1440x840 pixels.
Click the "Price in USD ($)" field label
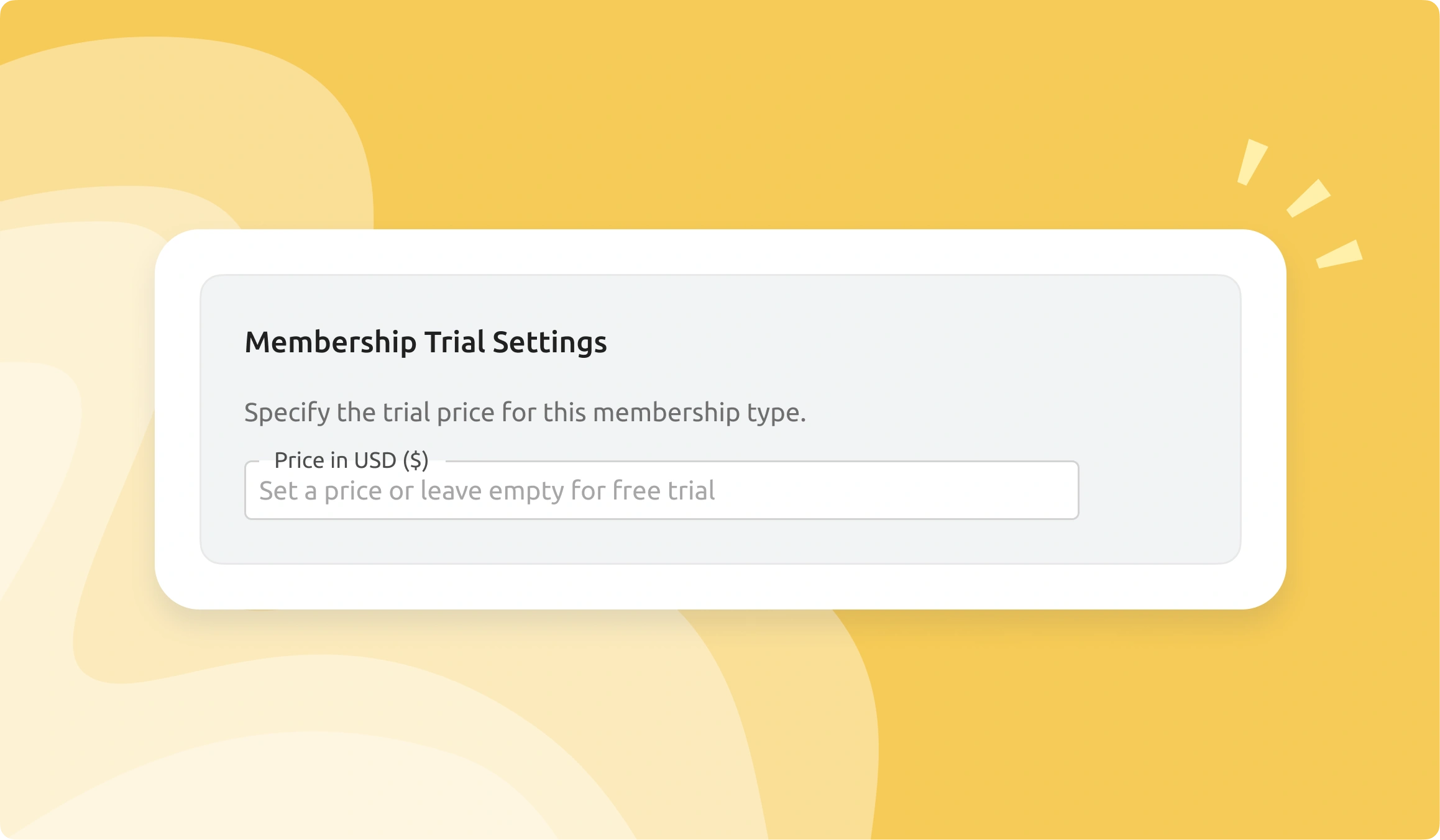pos(351,460)
